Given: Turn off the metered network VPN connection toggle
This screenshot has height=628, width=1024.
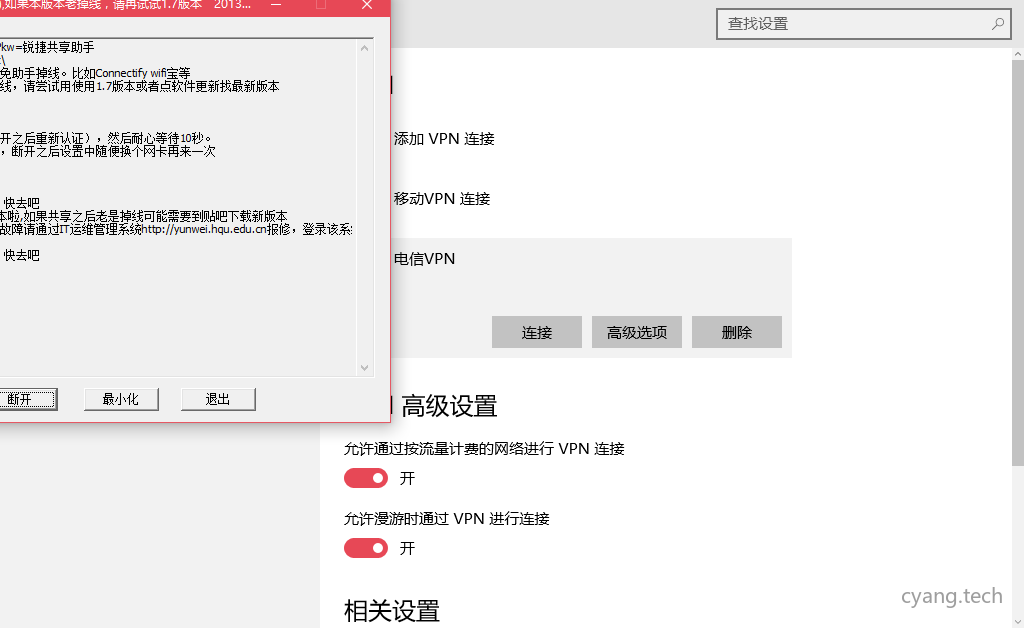Looking at the screenshot, I should tap(365, 478).
